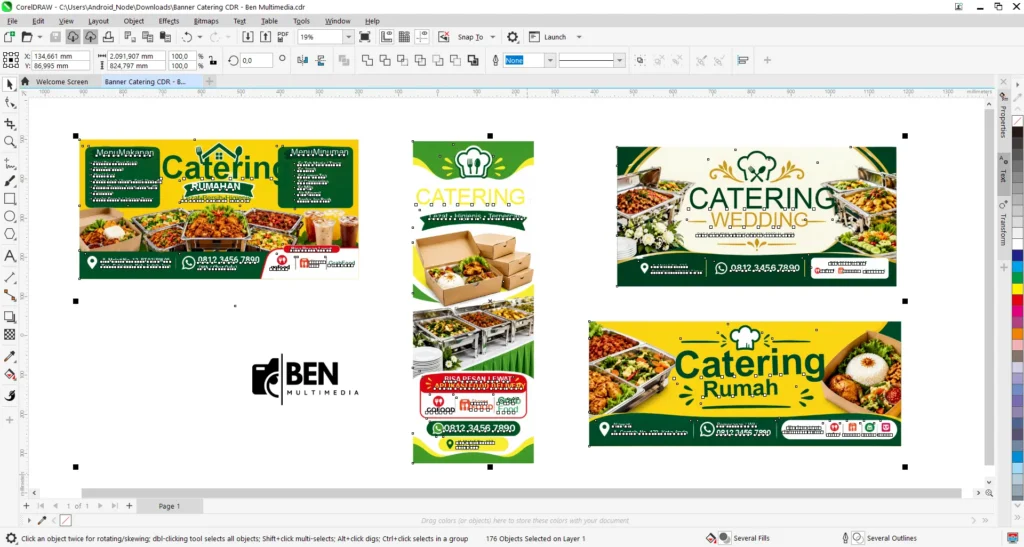Image resolution: width=1024 pixels, height=547 pixels.
Task: Click the Publish to PDF icon
Action: (x=283, y=37)
